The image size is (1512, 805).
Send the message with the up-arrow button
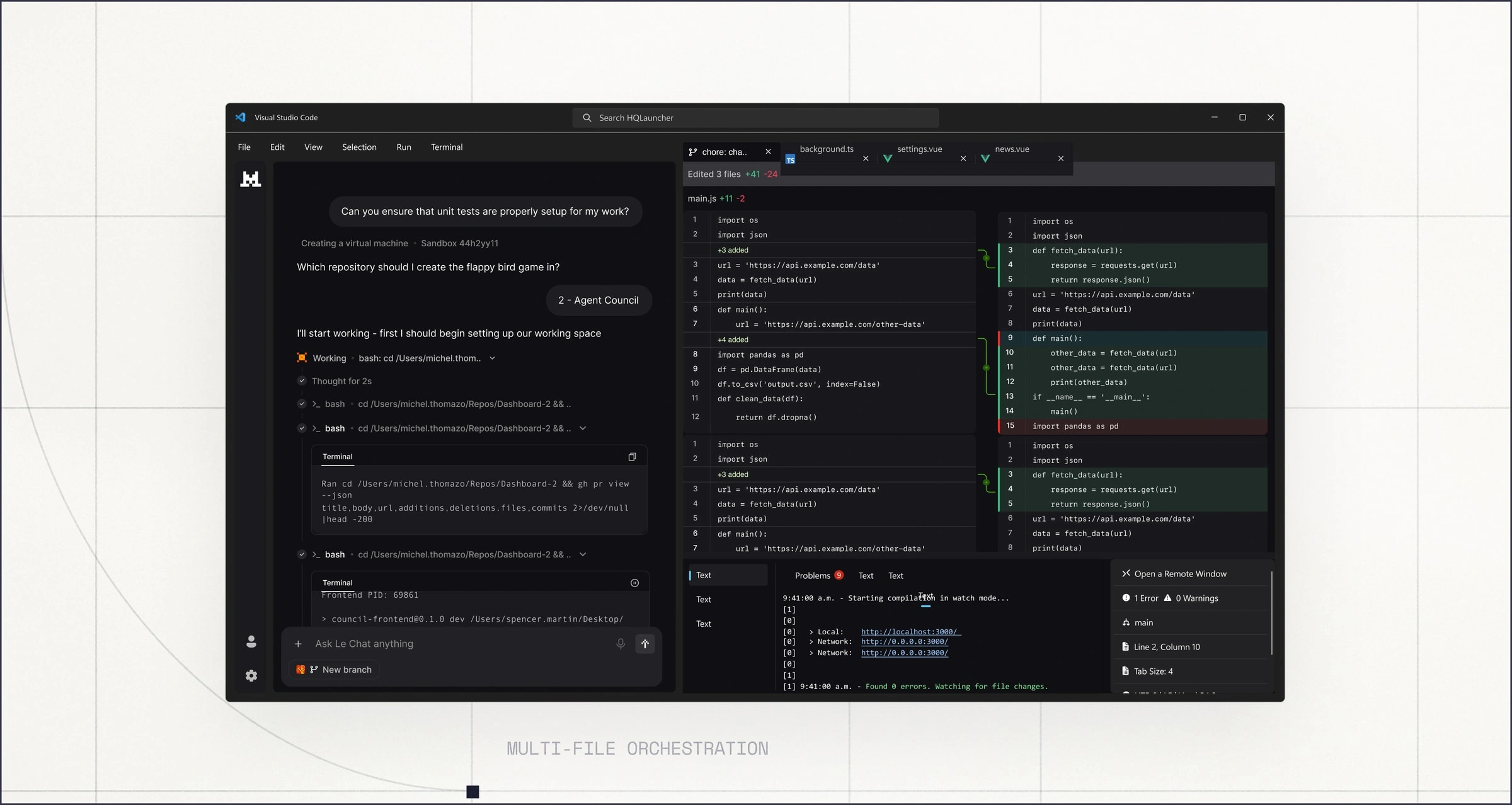pos(645,644)
